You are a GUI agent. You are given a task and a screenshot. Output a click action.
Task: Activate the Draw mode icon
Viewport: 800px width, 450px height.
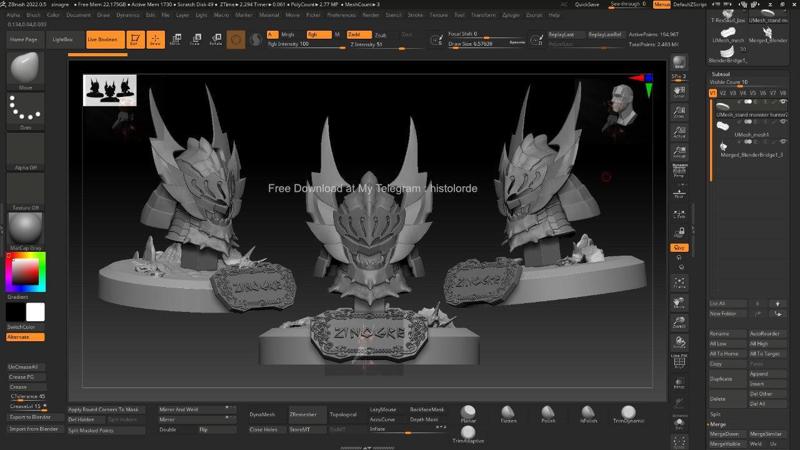[x=155, y=40]
